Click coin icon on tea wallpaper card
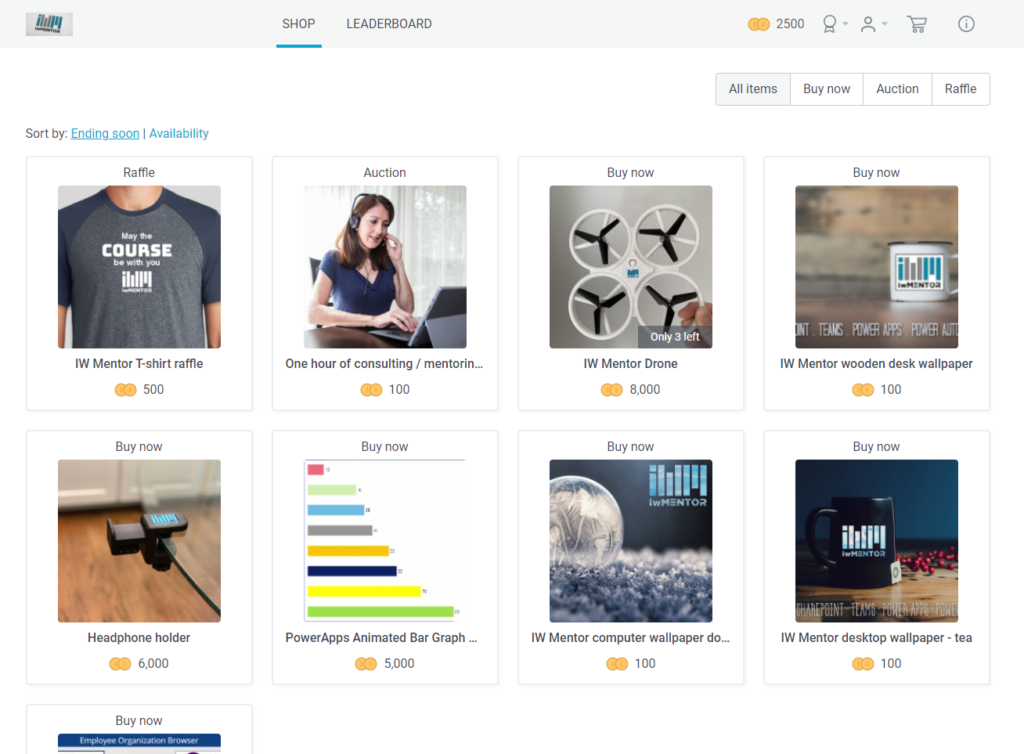The image size is (1024, 754). (x=863, y=664)
